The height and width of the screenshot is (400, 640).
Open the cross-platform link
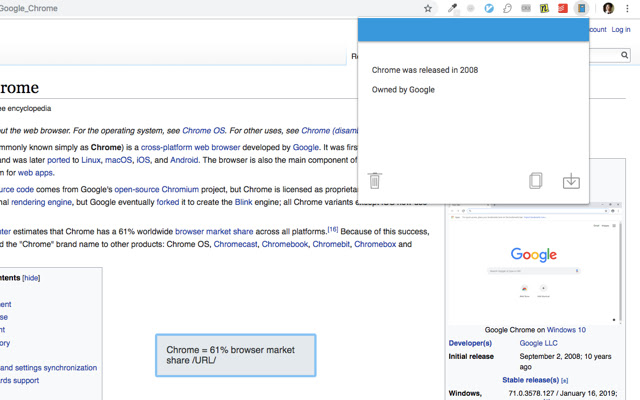tap(166, 147)
